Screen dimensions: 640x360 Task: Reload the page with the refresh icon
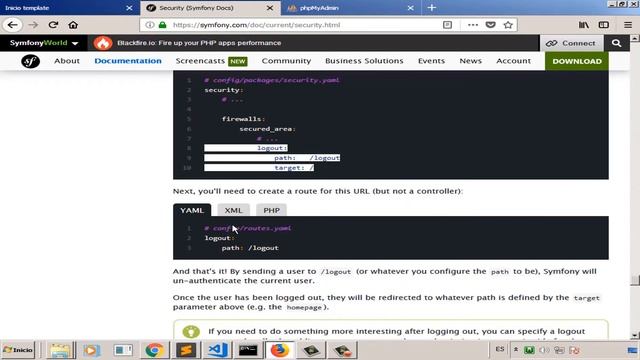[x=53, y=25]
